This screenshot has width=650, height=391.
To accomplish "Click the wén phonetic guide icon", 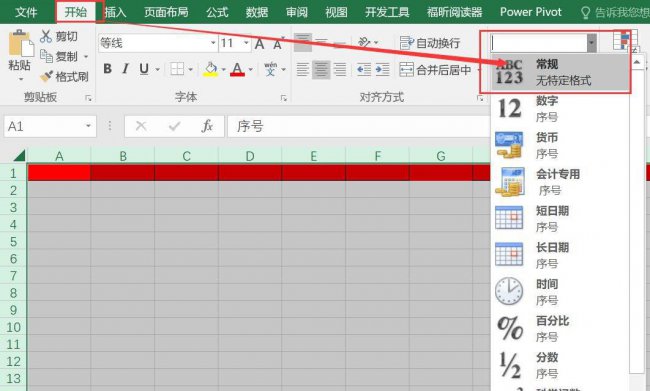I will 270,69.
